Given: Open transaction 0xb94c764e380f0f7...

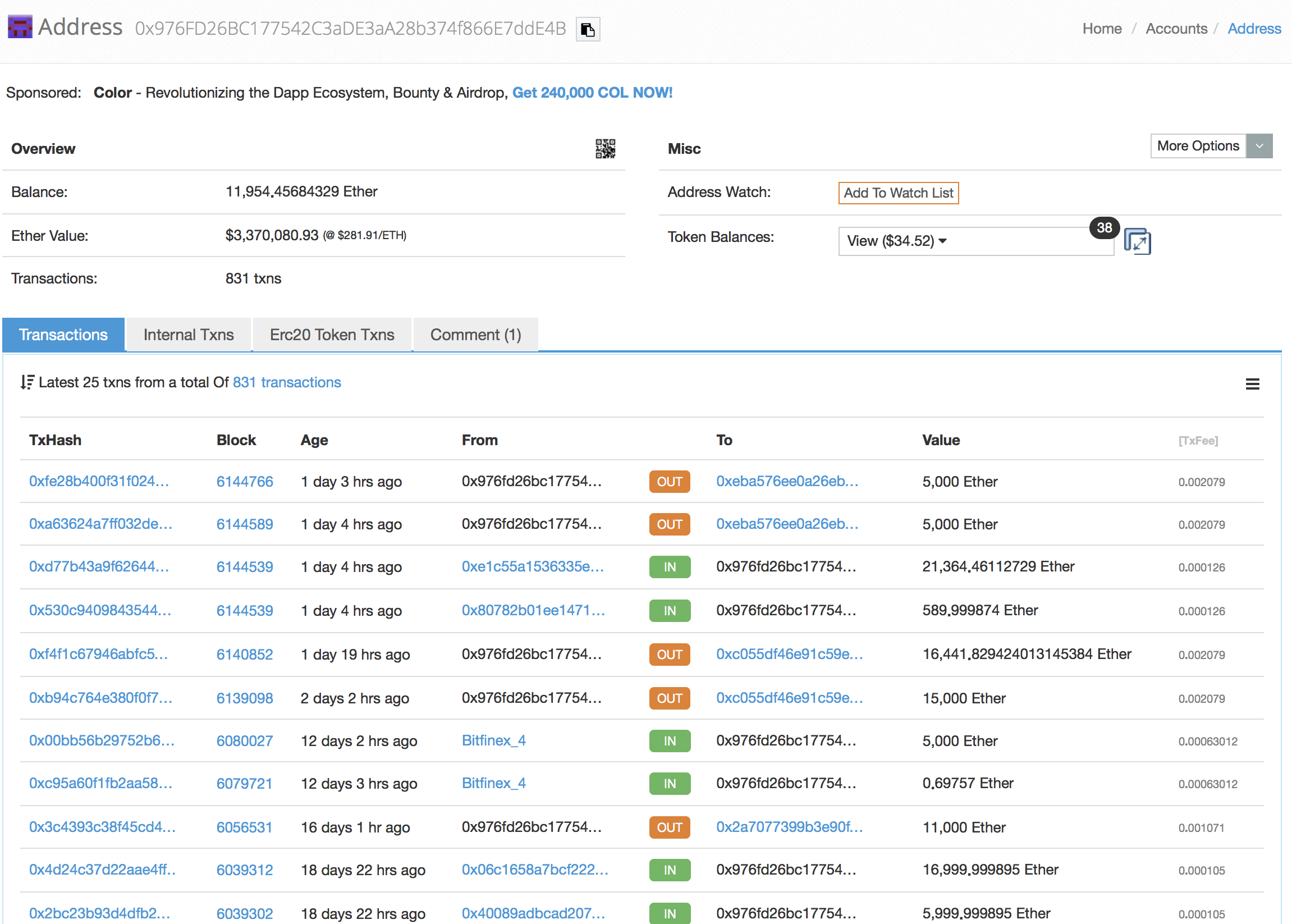Looking at the screenshot, I should [100, 698].
